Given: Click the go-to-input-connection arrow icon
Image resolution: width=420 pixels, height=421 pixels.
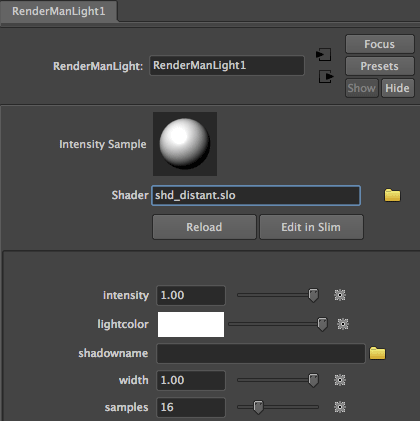Looking at the screenshot, I should [324, 54].
